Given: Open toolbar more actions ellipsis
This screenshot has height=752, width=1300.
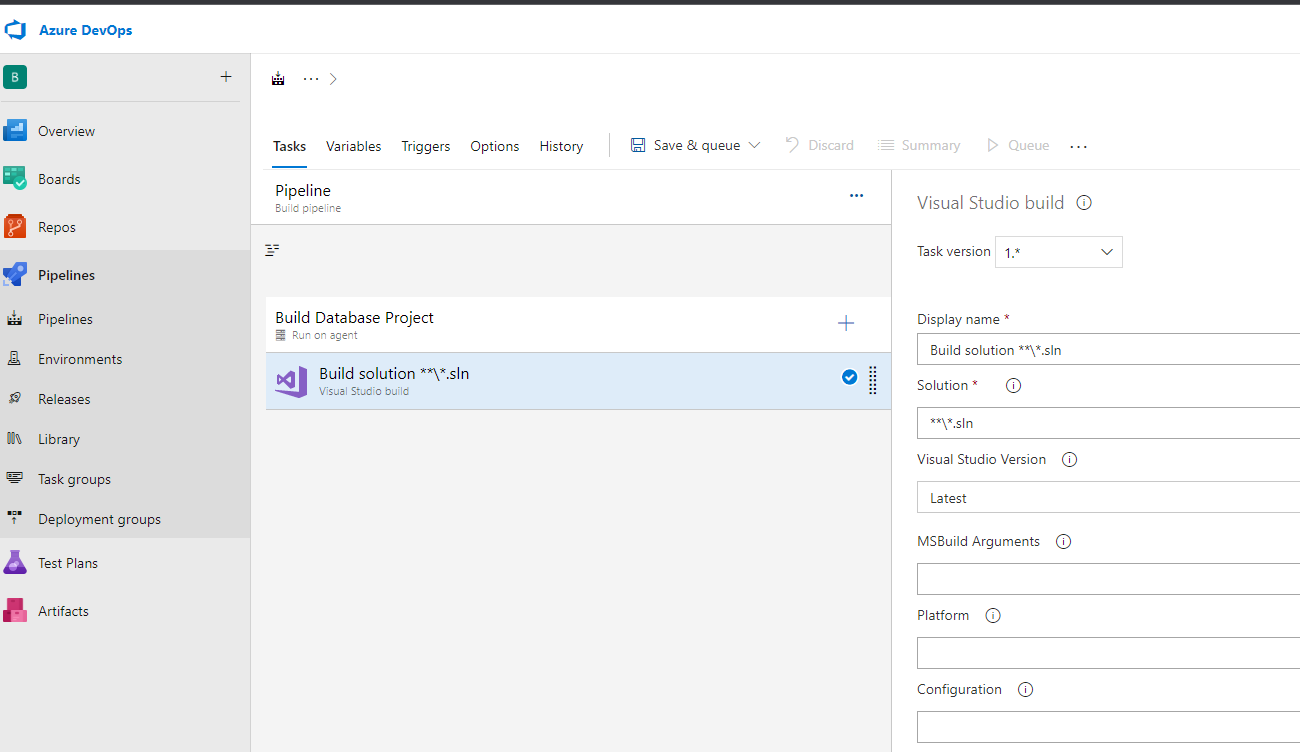Looking at the screenshot, I should 1078,146.
